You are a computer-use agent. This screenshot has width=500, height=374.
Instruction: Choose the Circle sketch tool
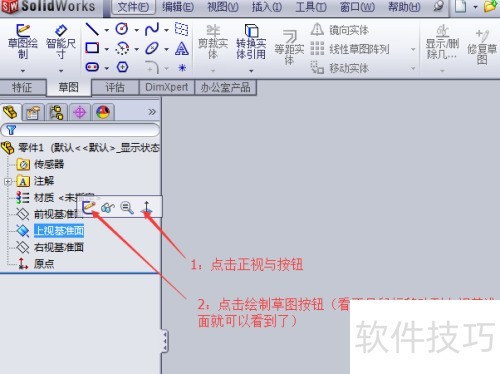click(x=122, y=29)
